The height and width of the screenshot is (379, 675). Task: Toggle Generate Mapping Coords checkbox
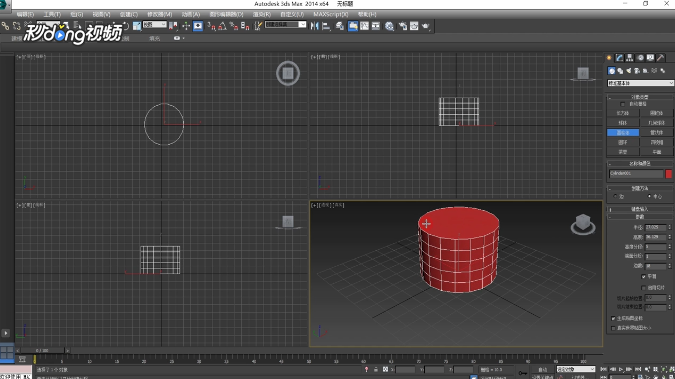[613, 318]
